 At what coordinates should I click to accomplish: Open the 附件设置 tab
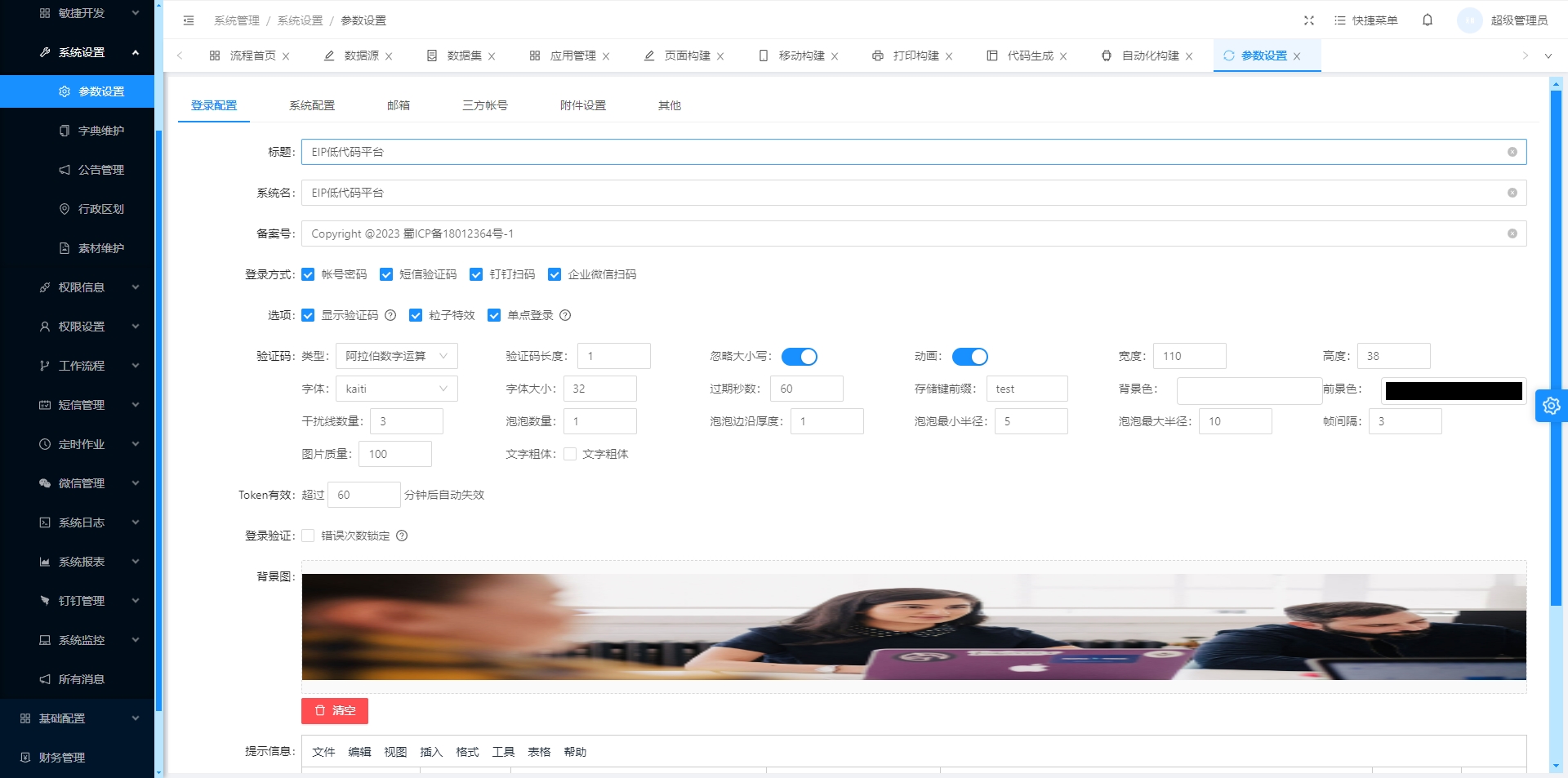point(582,106)
